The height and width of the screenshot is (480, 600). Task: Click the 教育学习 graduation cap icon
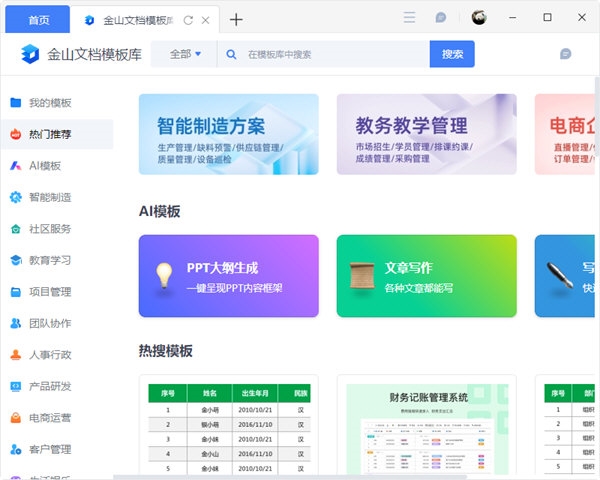pos(16,260)
